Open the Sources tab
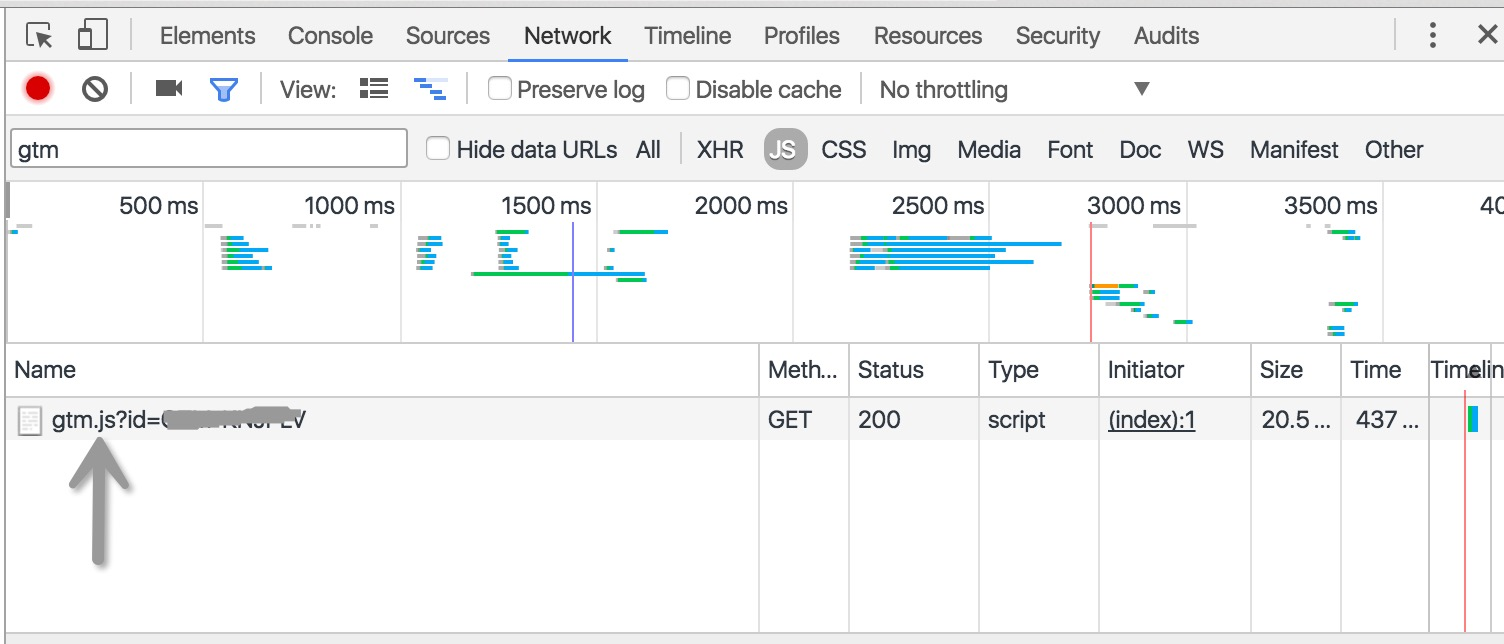Screen dimensions: 1504x644 coord(447,36)
